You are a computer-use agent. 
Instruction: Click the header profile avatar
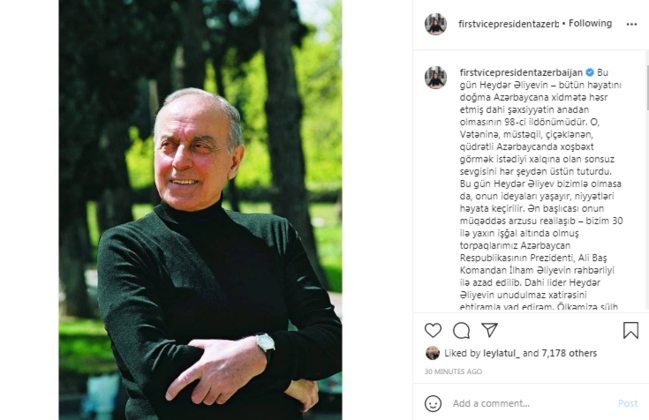435,24
